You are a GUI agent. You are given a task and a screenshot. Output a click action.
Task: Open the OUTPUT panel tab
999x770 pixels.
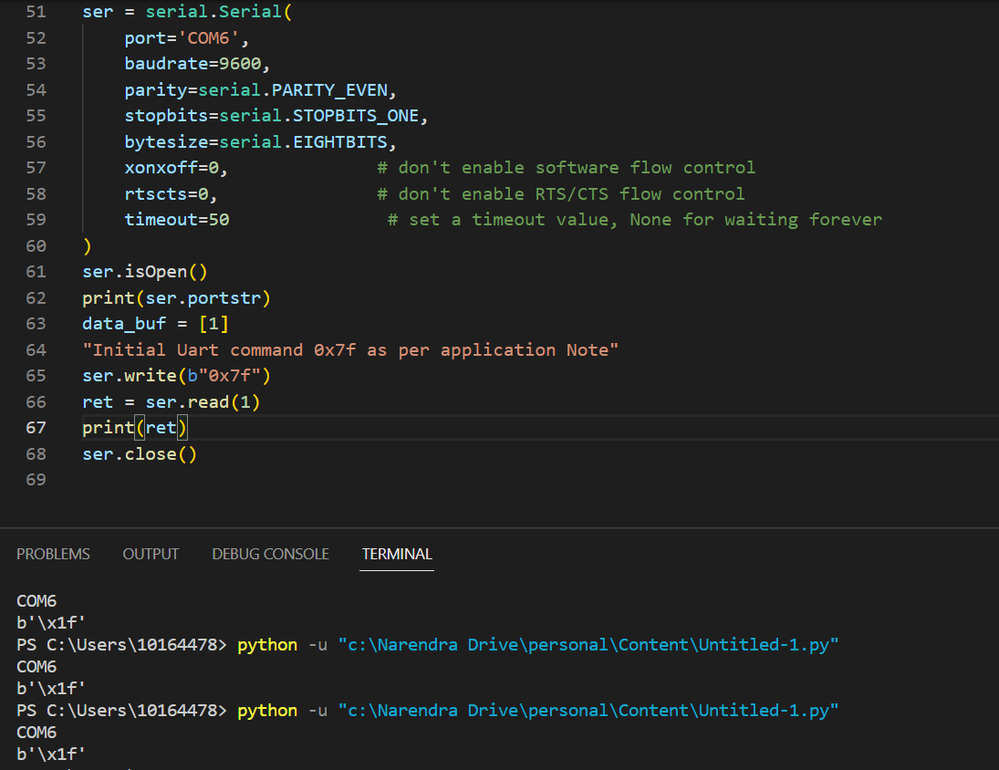click(151, 554)
